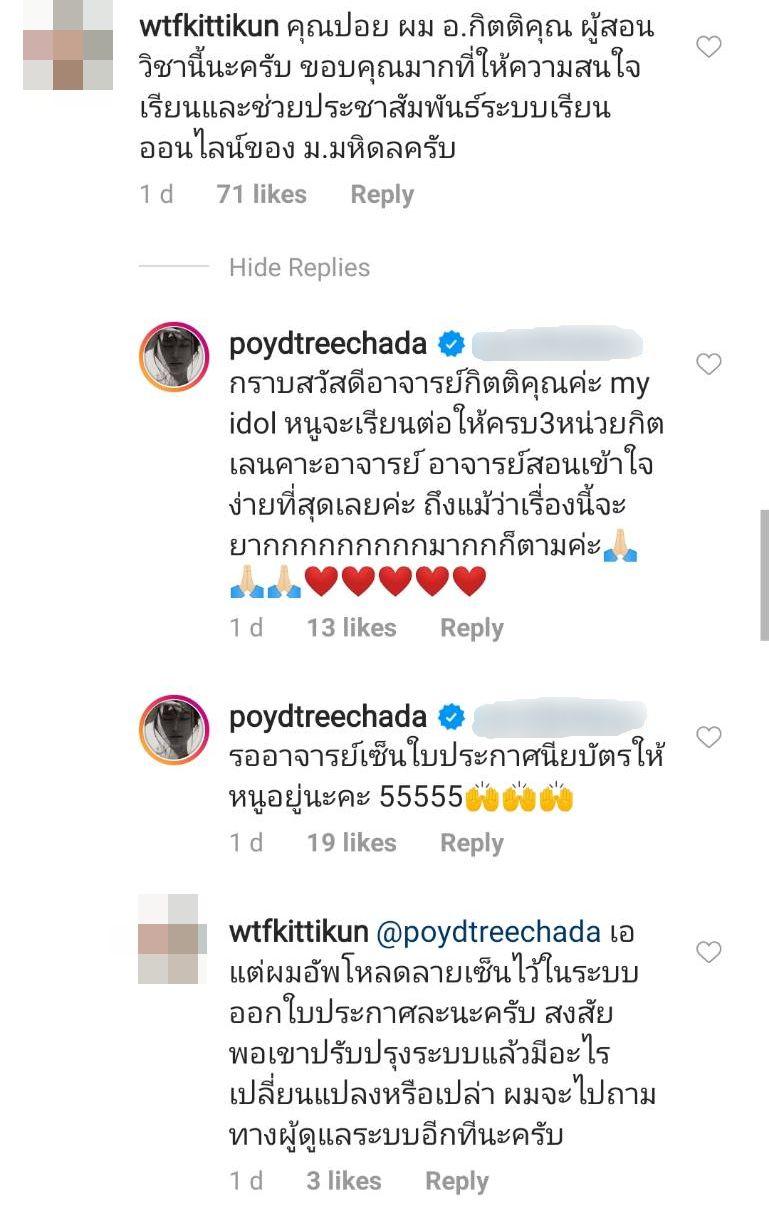Open @poydtreechada mention link

[489, 934]
